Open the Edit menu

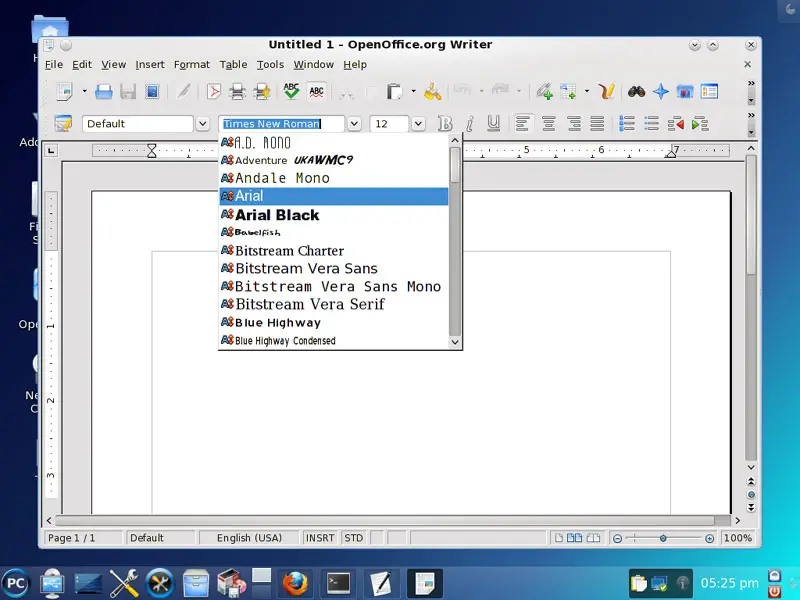point(82,65)
